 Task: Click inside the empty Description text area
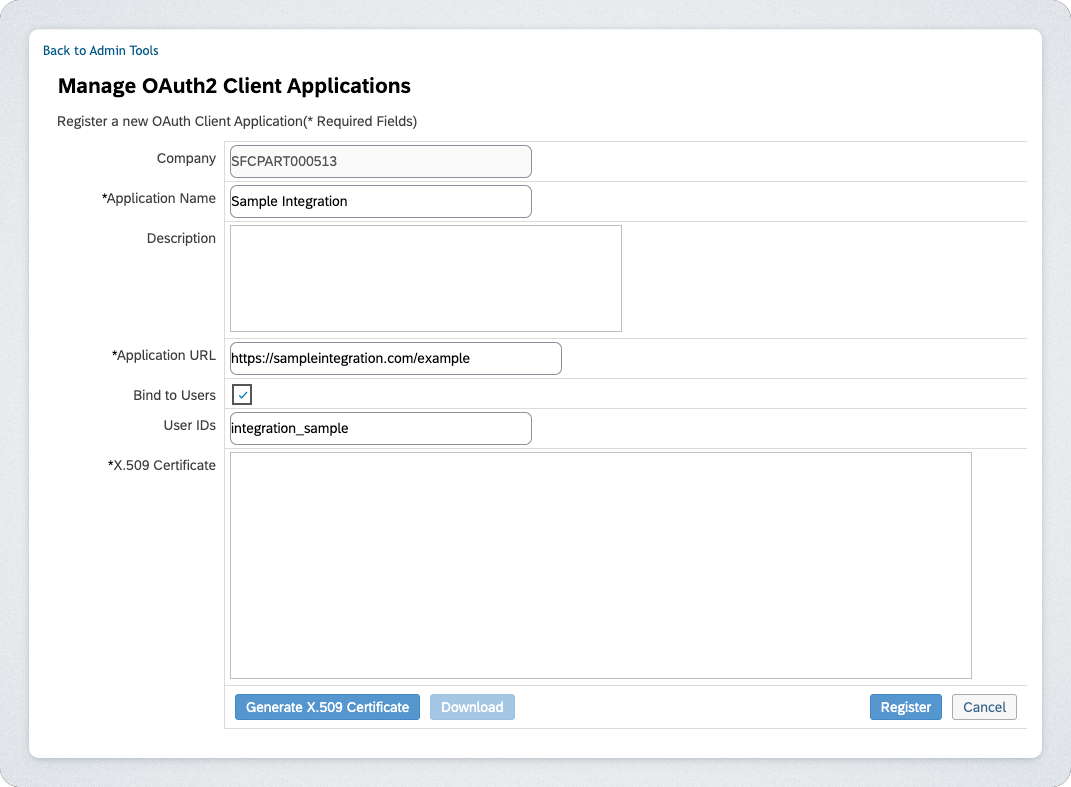(425, 278)
